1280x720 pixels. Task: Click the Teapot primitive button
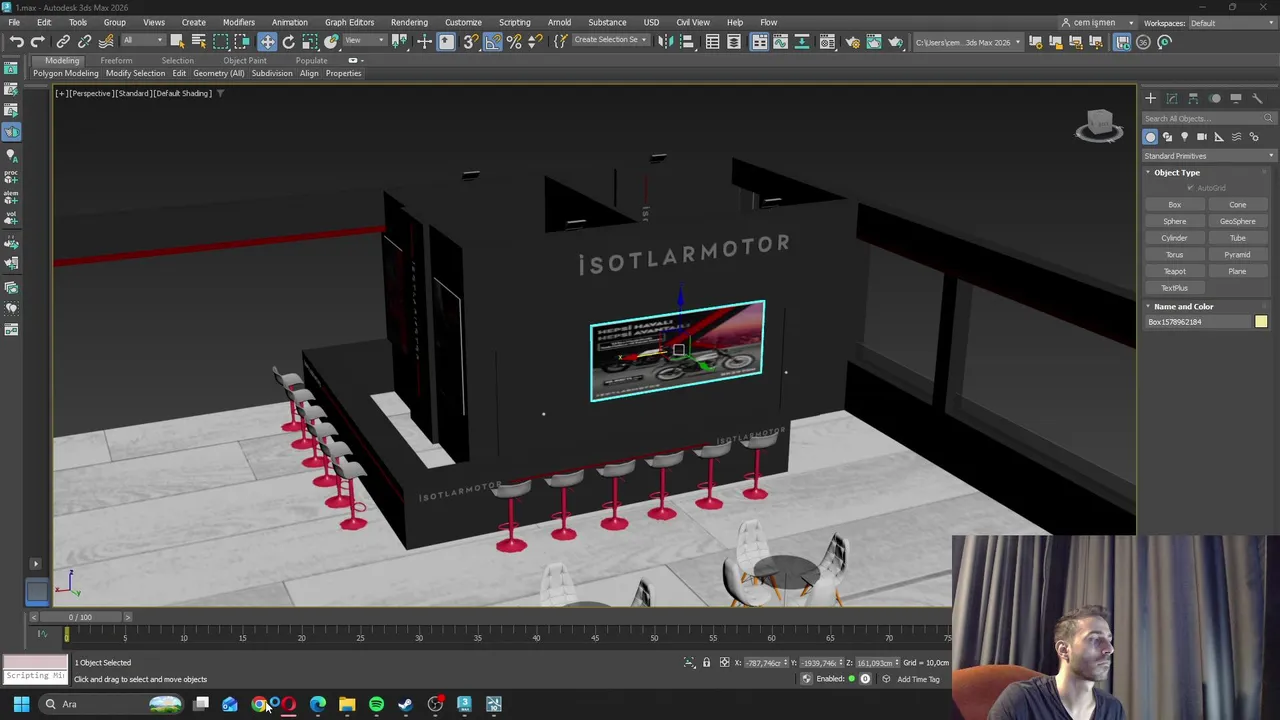[x=1175, y=271]
